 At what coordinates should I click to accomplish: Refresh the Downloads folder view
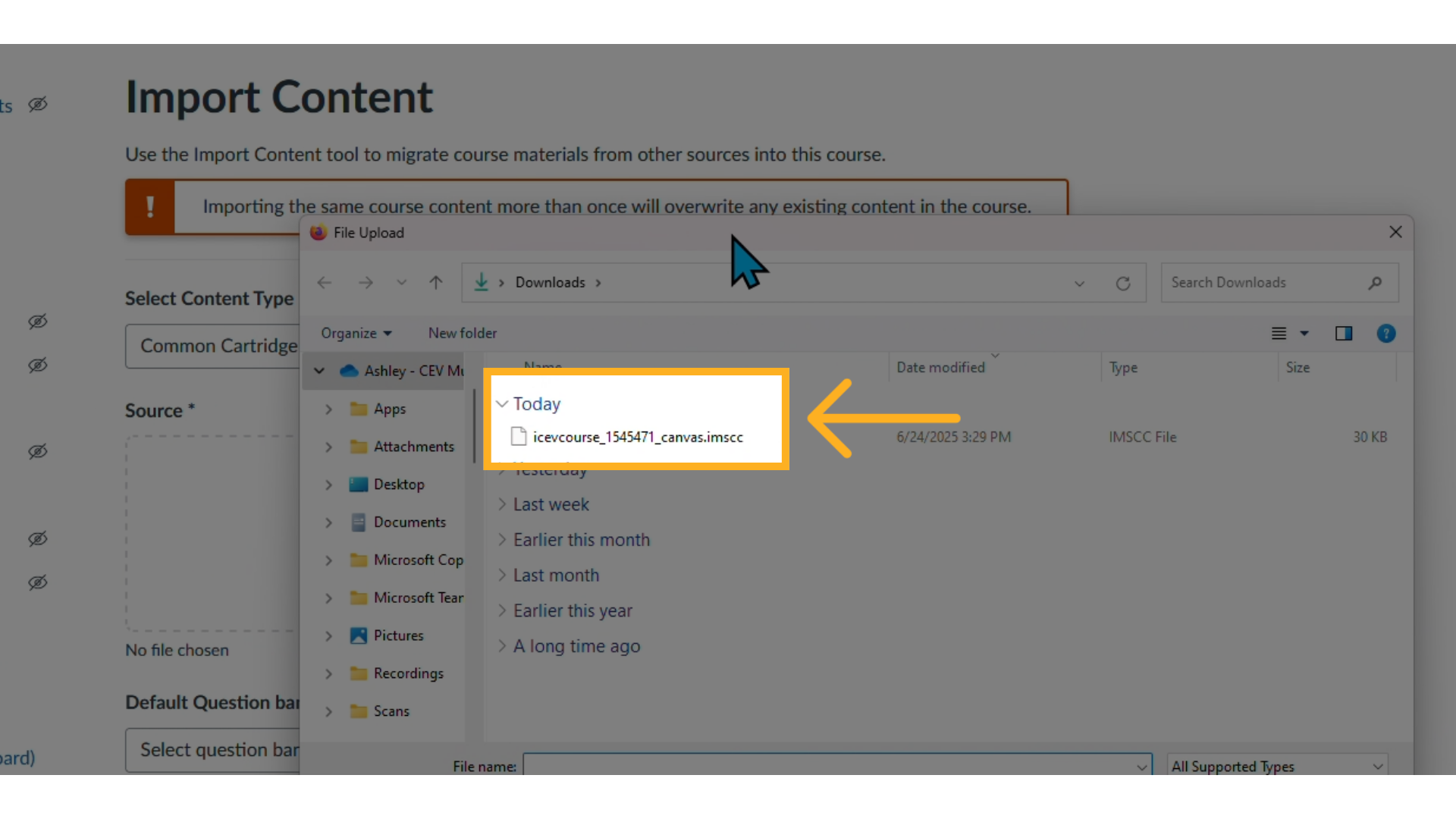[x=1123, y=282]
